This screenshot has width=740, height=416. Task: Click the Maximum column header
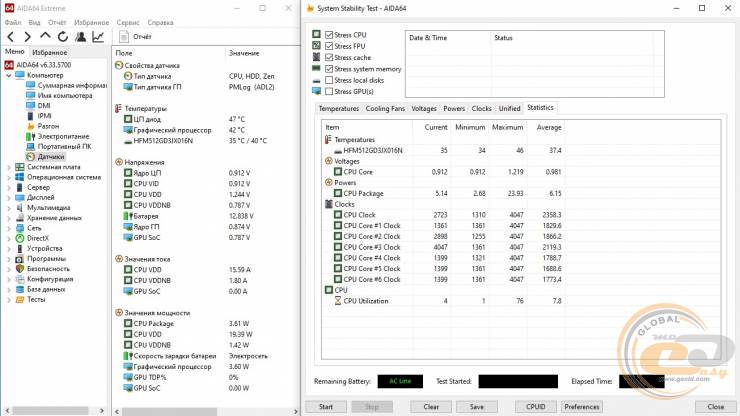click(507, 127)
